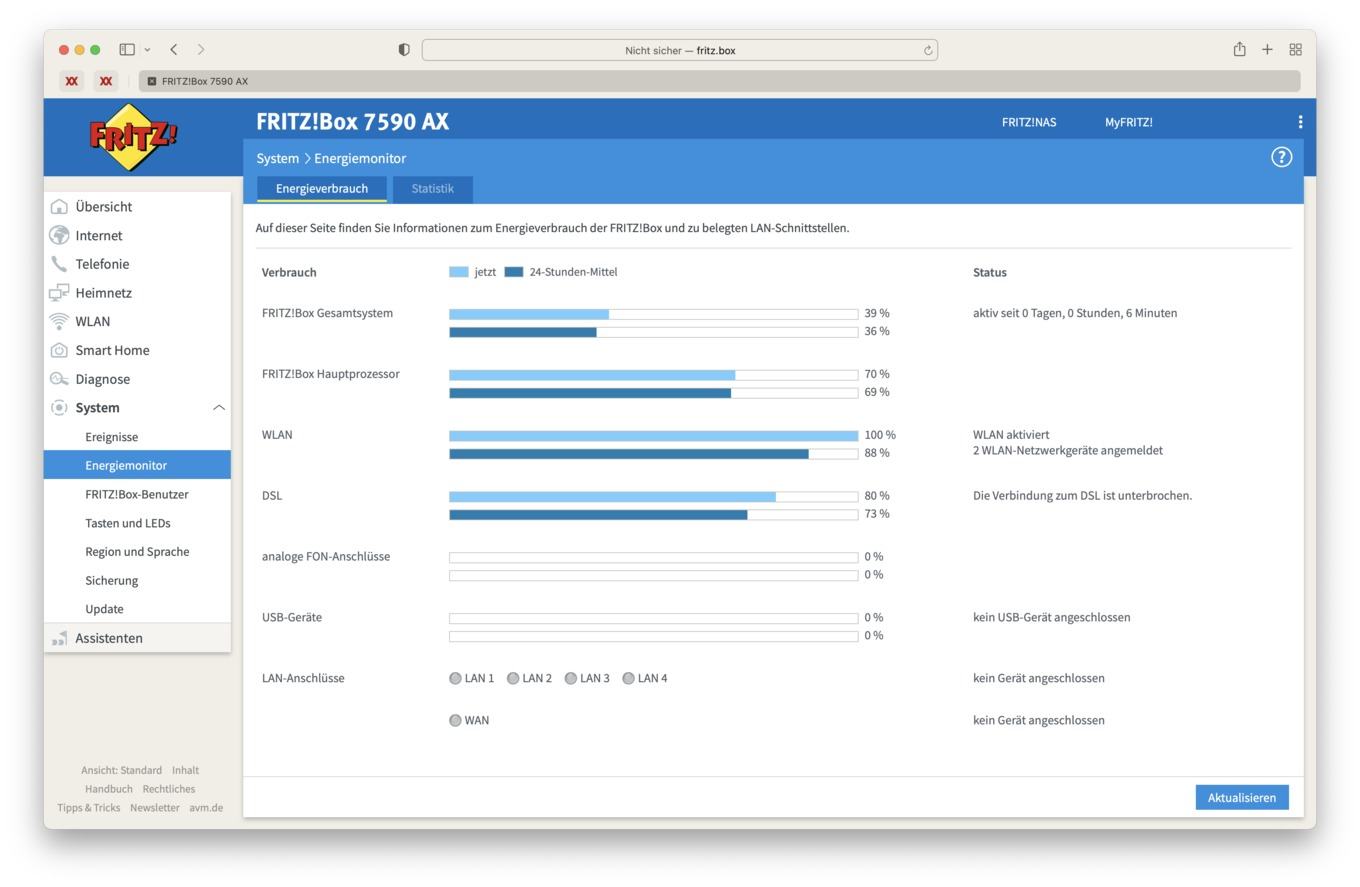Click the LAN 4 status indicator
1360x887 pixels.
pyautogui.click(x=628, y=678)
